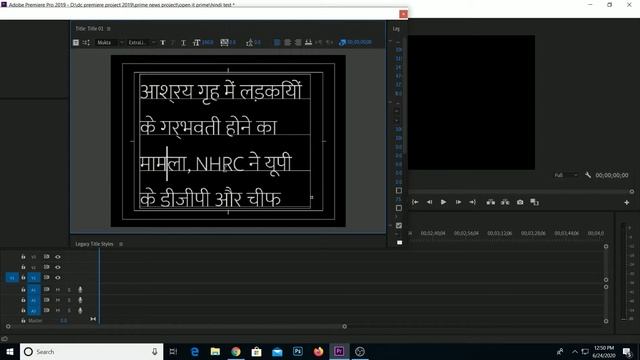Open the Legacy Title Styles panel menu
The image size is (640, 360).
(121, 244)
